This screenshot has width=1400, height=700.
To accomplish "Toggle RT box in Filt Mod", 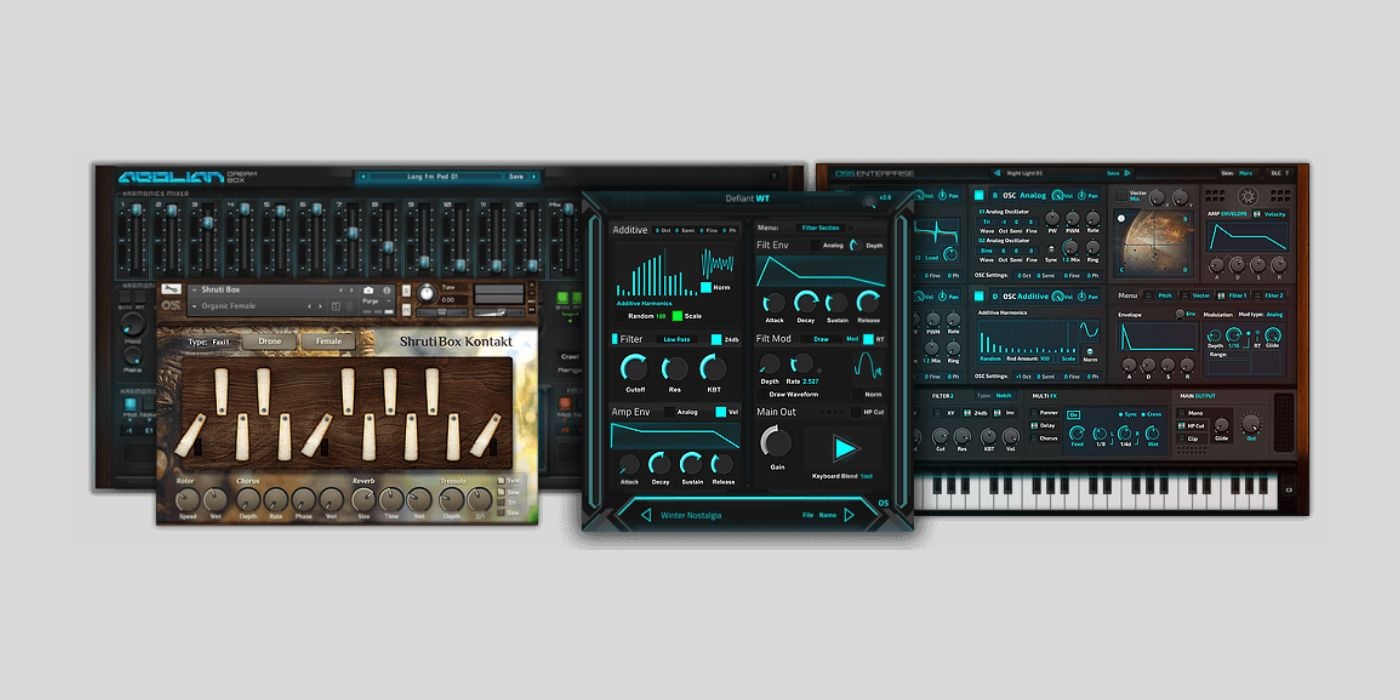I will [867, 339].
